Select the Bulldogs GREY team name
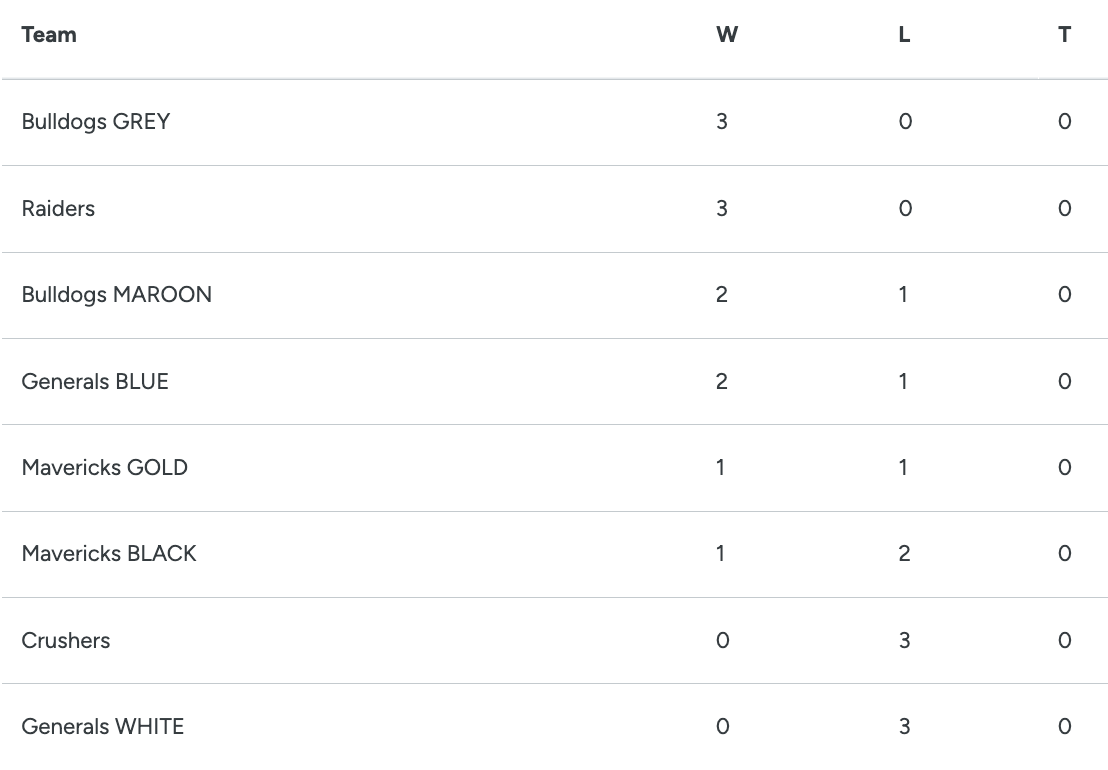The height and width of the screenshot is (770, 1108). coord(96,122)
